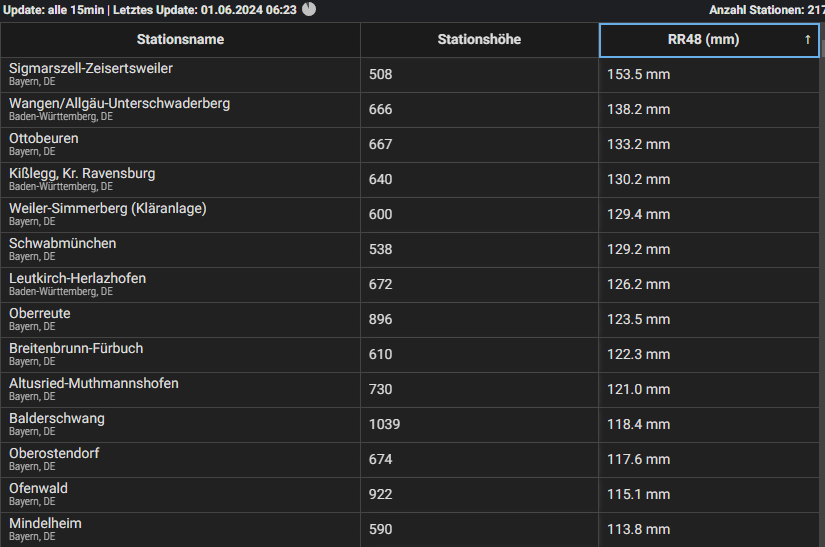The height and width of the screenshot is (547, 825).
Task: Sort table by Stationsname column header
Action: pyautogui.click(x=180, y=39)
